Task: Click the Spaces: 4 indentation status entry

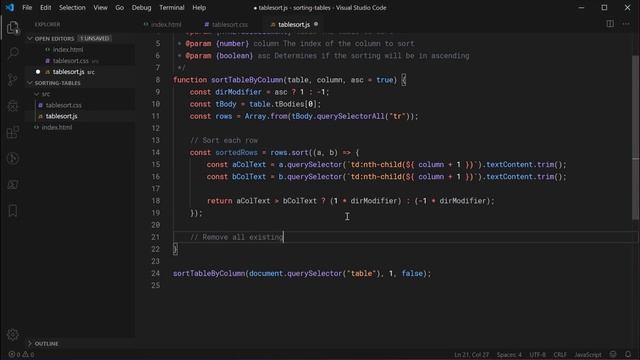Action: click(x=509, y=354)
